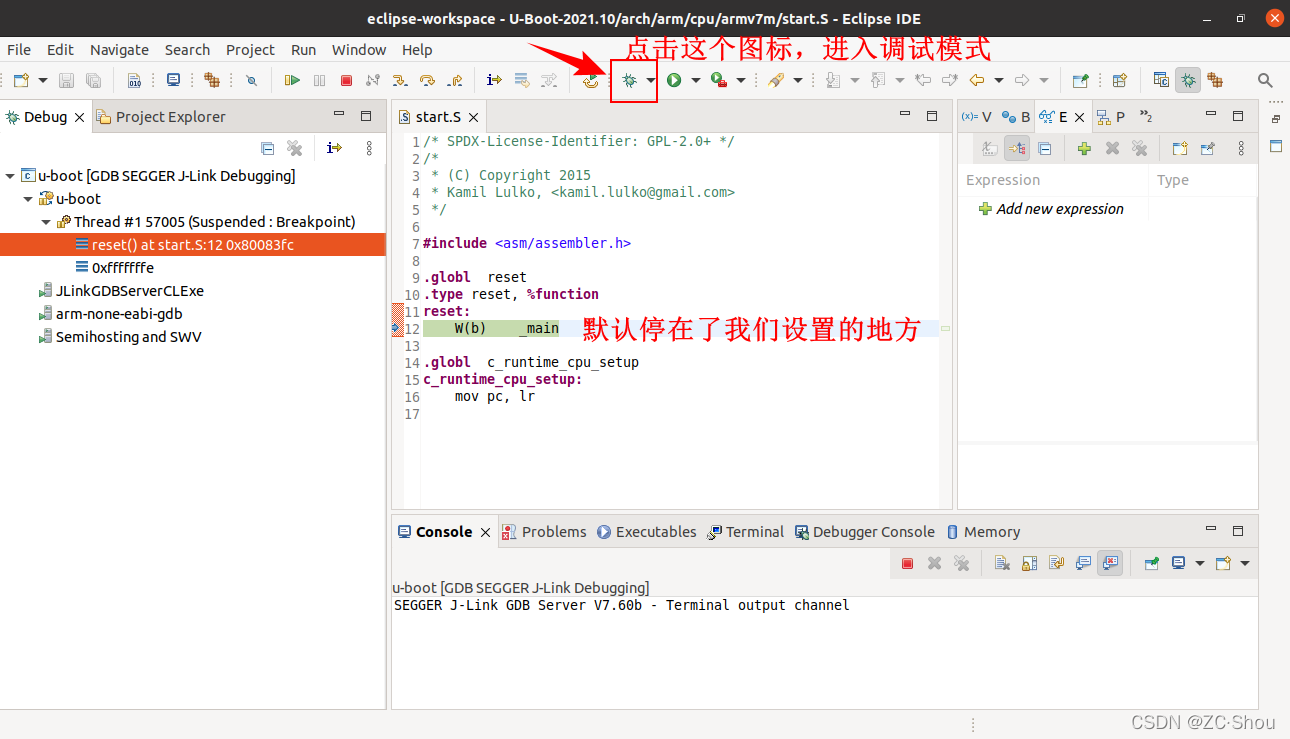This screenshot has height=739, width=1290.
Task: Click the Back navigation arrow icon
Action: [x=977, y=80]
